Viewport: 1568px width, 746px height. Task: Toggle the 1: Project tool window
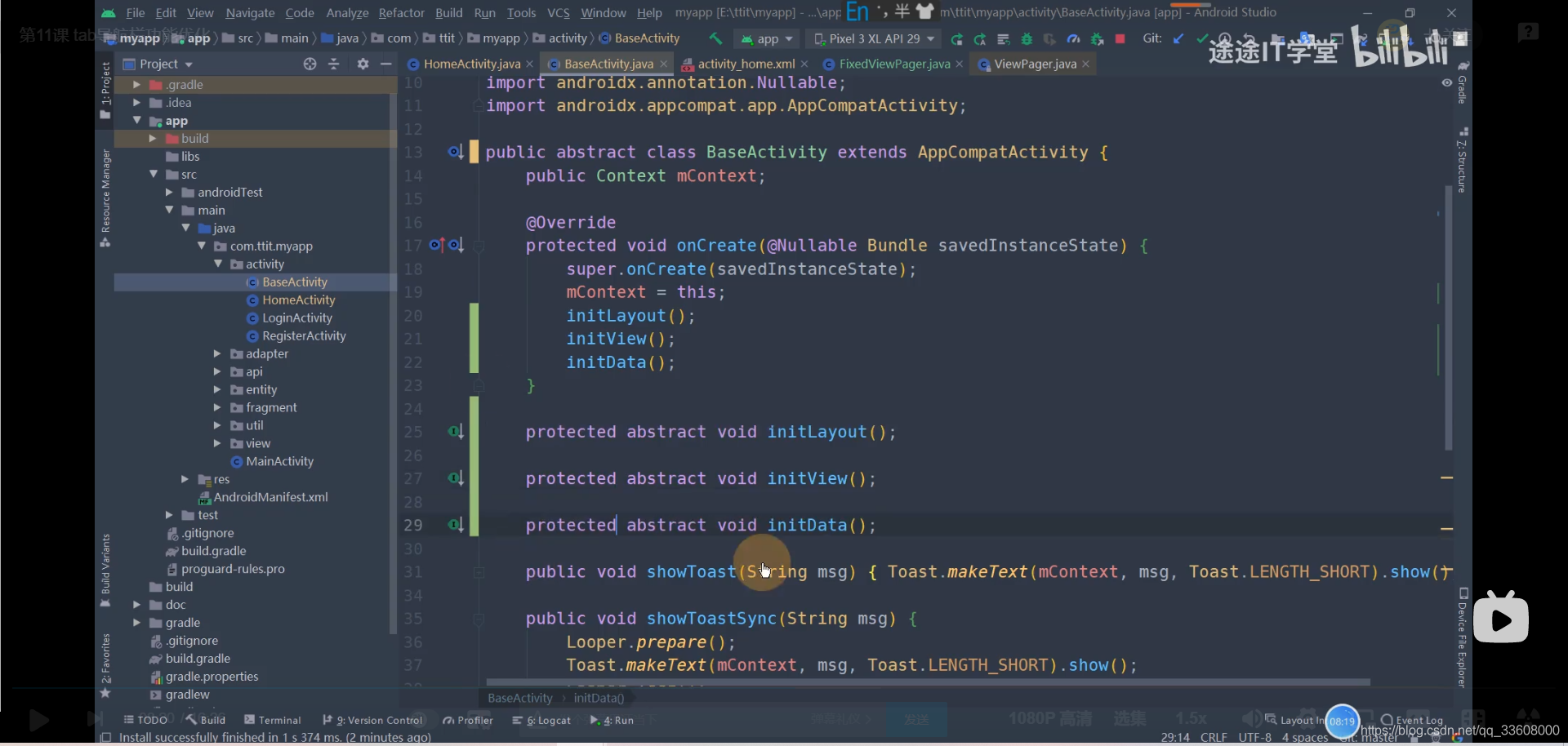(105, 90)
